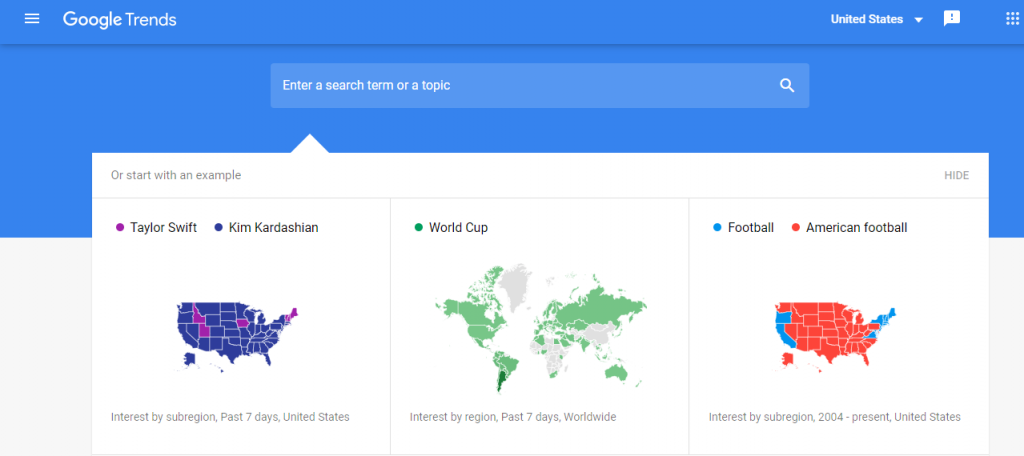
Task: Click the search magnifier icon
Action: coord(787,85)
